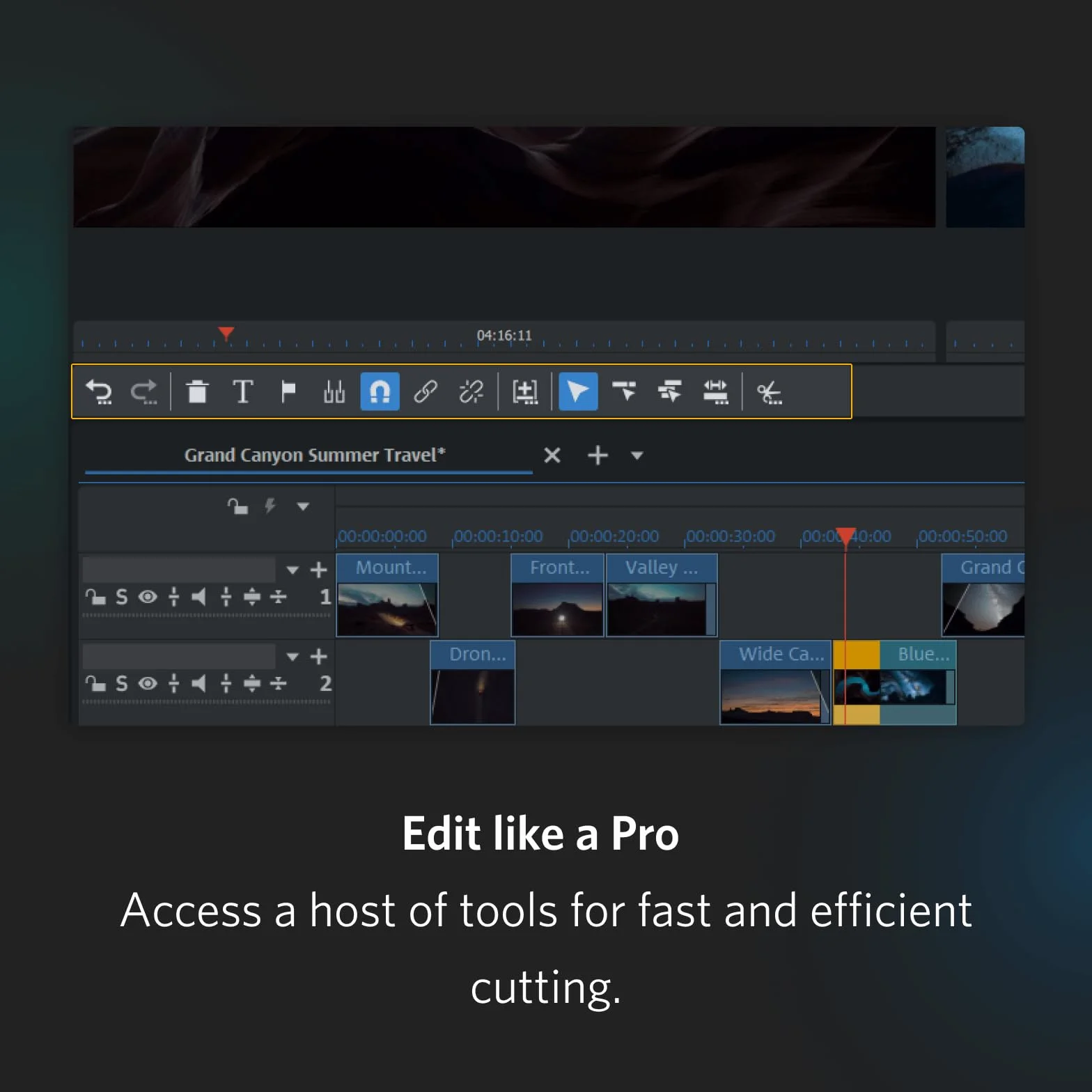The height and width of the screenshot is (1092, 1092).
Task: Add a new project tab with plus
Action: point(598,455)
